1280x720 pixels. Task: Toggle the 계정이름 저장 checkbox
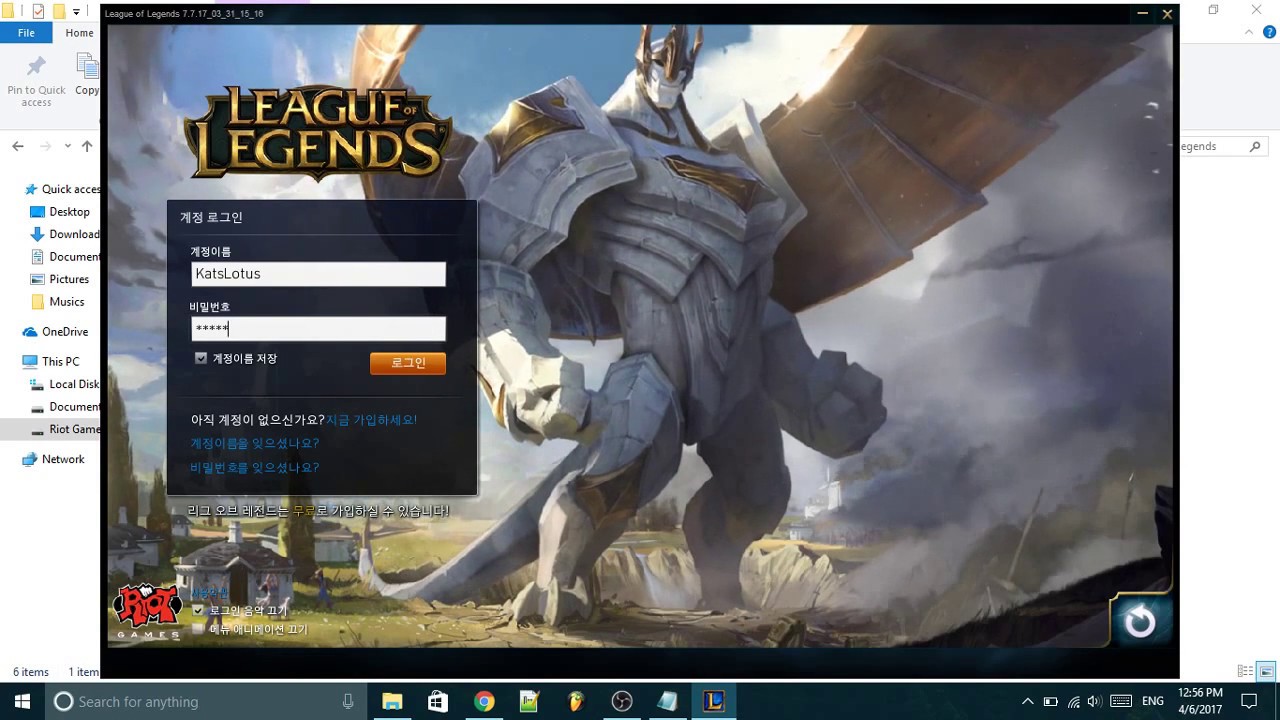click(201, 358)
